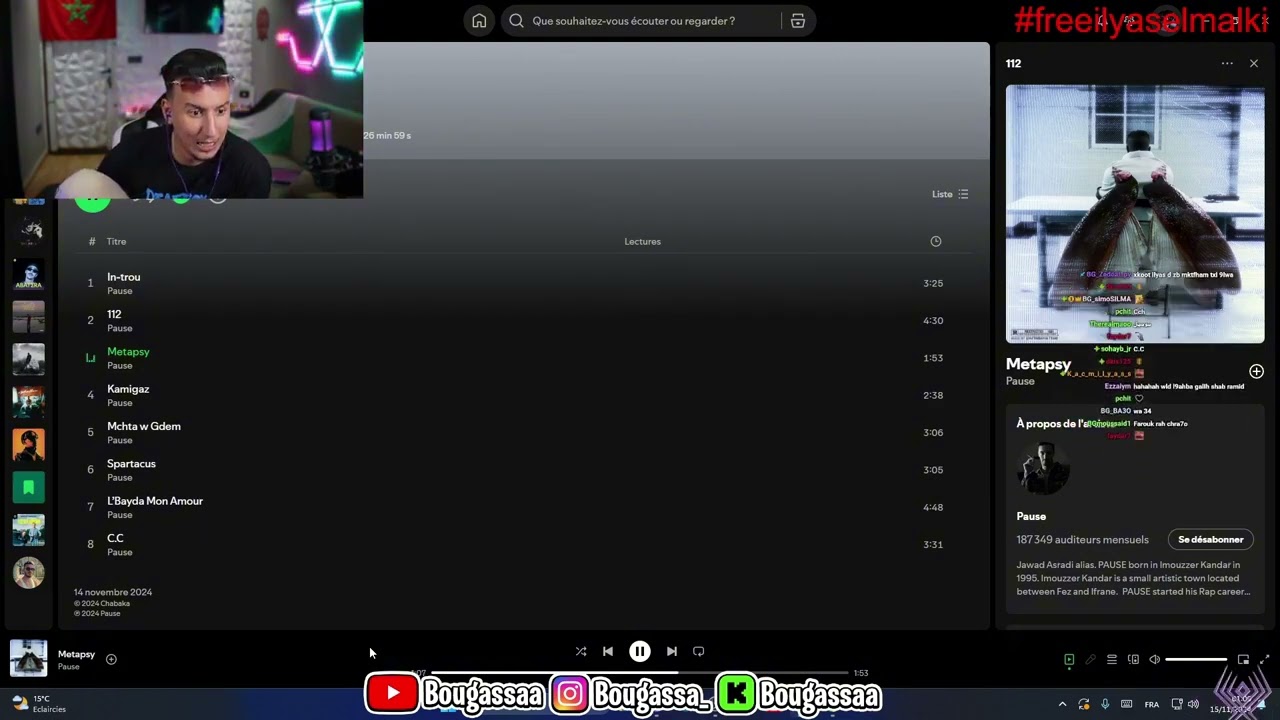Open the orange cover album in the library sidebar
This screenshot has width=1280, height=720.
tap(28, 444)
